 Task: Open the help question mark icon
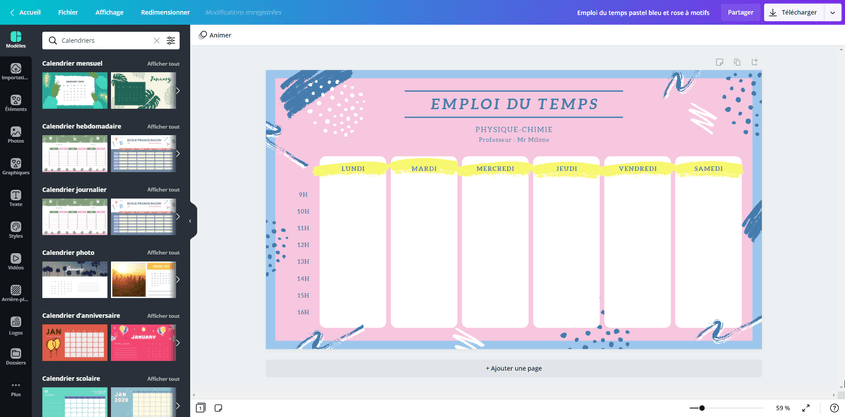click(x=834, y=408)
